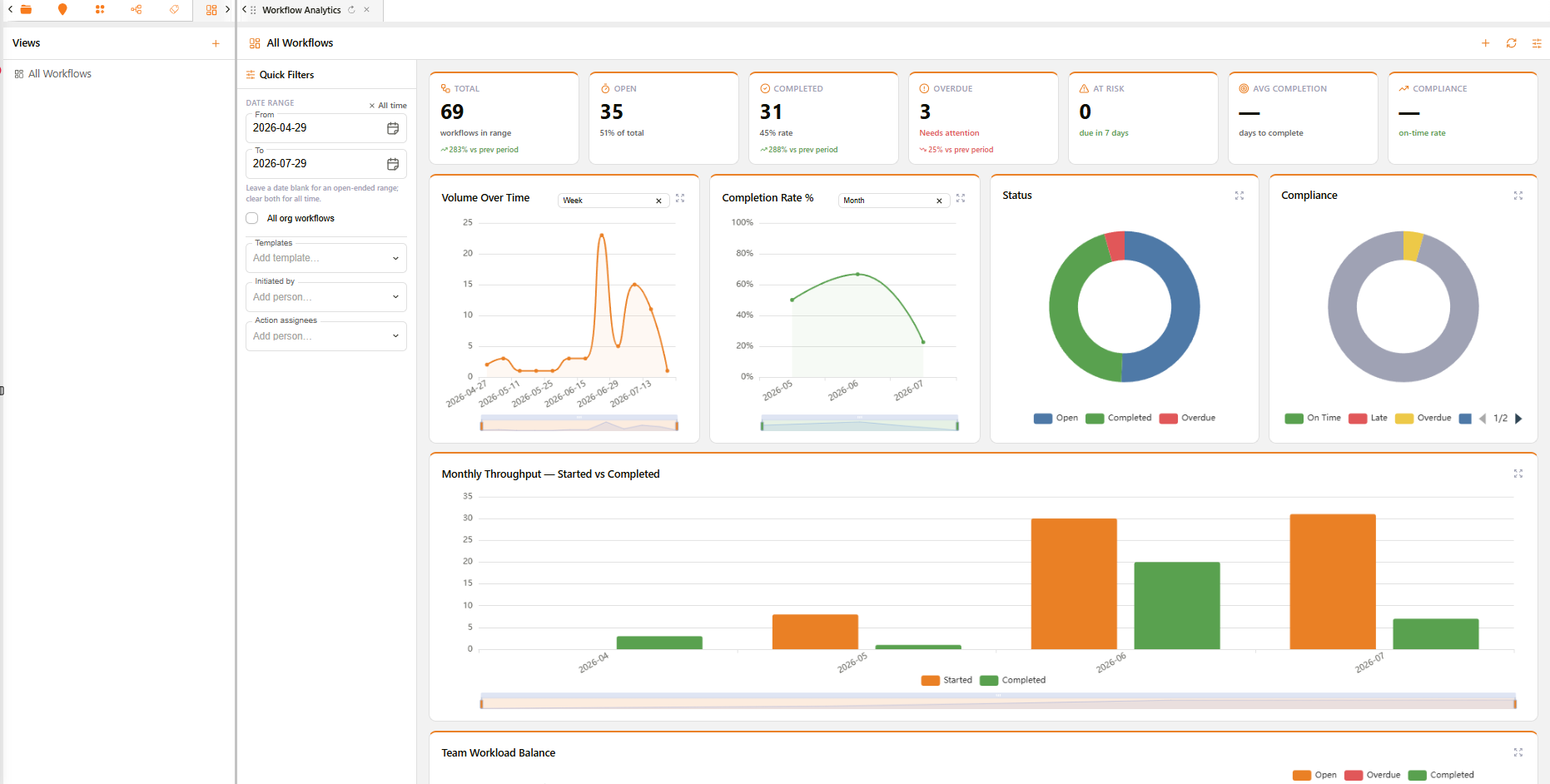Toggle Open series in Team Workload legend
The image size is (1550, 784).
[x=1314, y=775]
